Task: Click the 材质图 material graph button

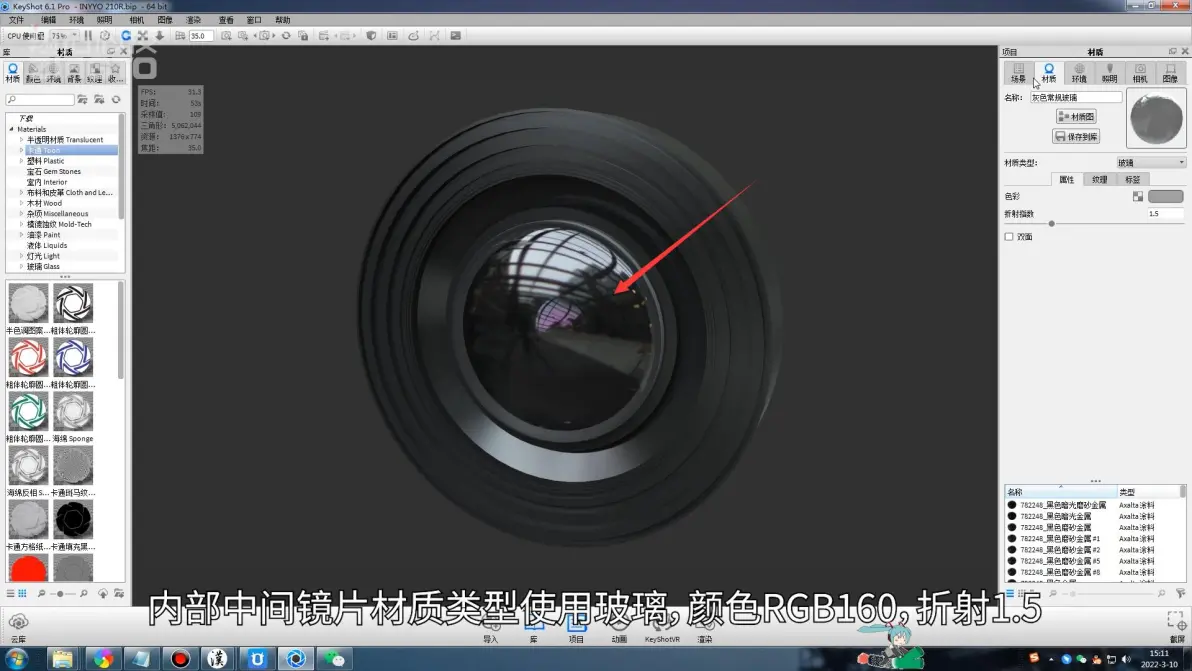Action: click(1076, 117)
